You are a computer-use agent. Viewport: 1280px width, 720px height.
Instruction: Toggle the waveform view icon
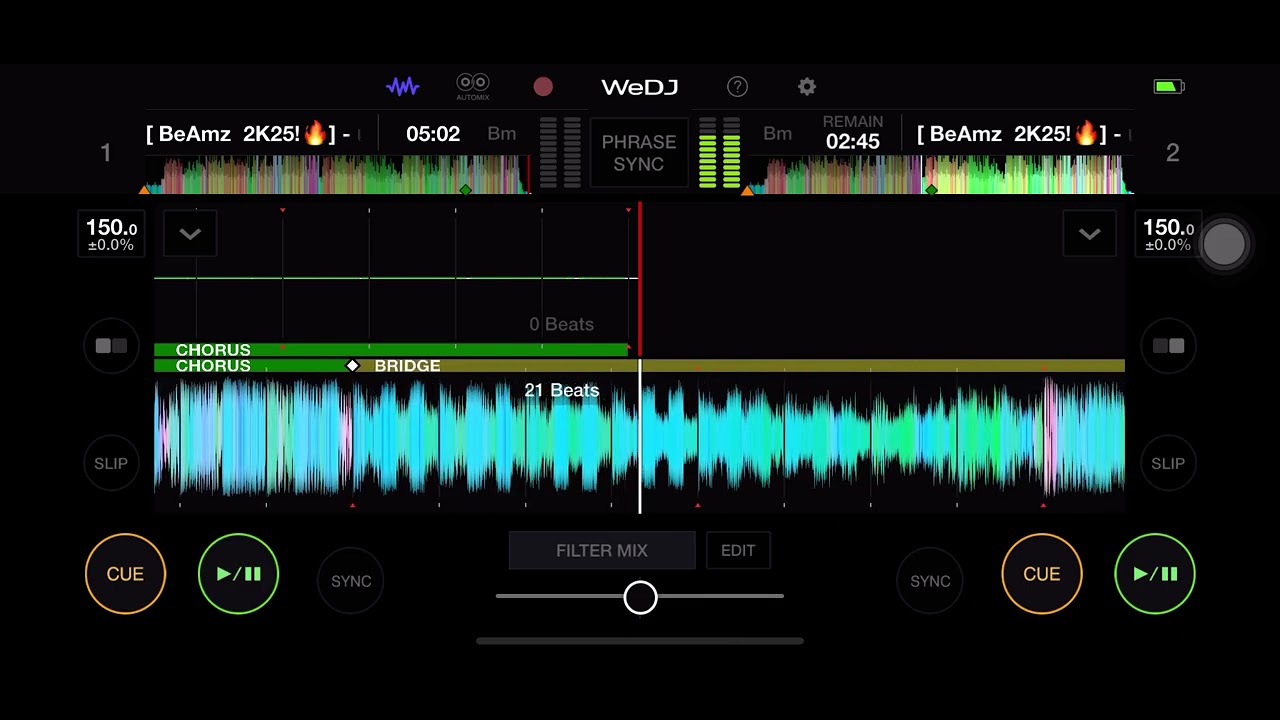[x=402, y=87]
